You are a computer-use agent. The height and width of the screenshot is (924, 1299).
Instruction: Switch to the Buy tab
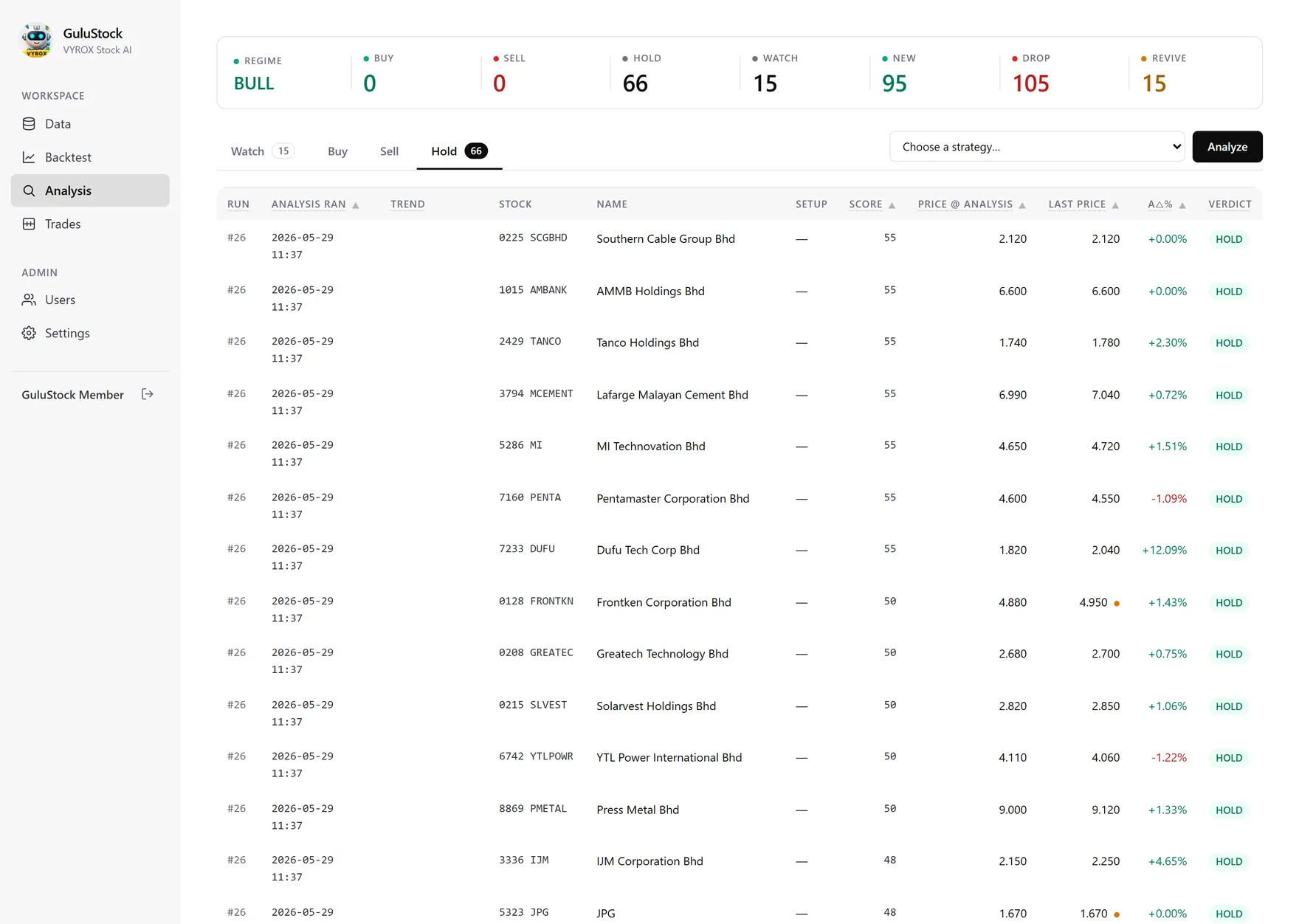pyautogui.click(x=337, y=151)
